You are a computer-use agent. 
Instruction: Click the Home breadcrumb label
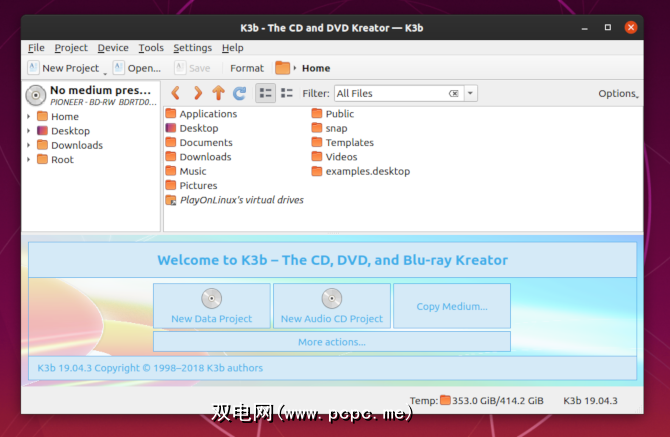click(x=316, y=68)
